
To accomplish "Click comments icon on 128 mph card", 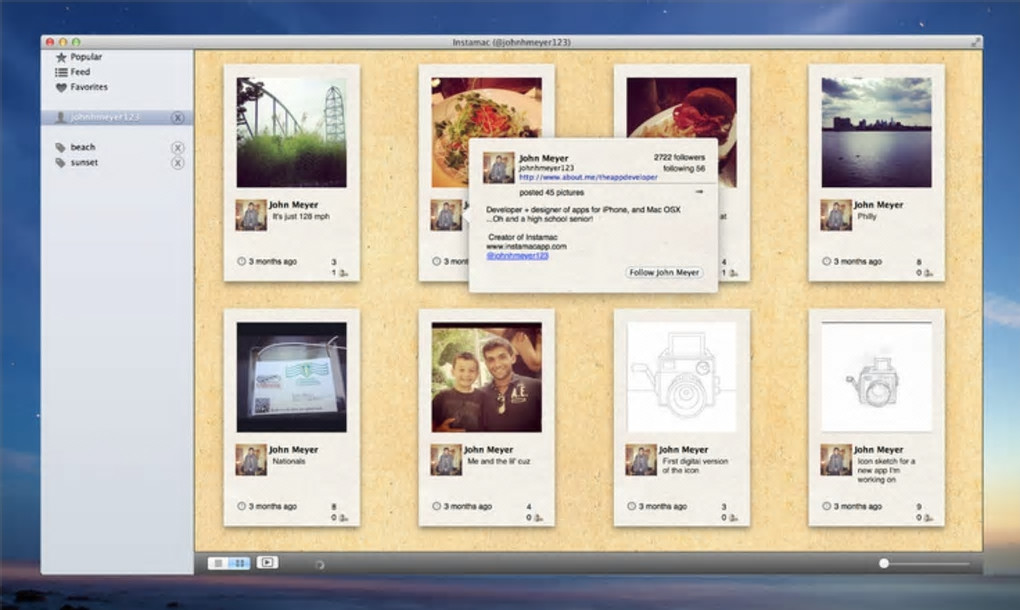I will point(343,273).
